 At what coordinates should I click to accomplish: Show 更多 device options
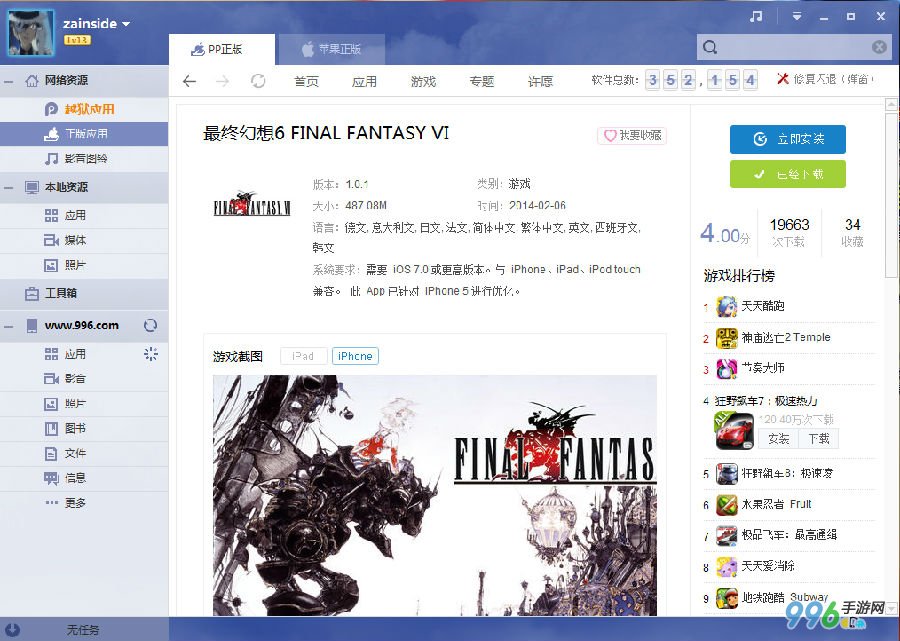coord(84,503)
